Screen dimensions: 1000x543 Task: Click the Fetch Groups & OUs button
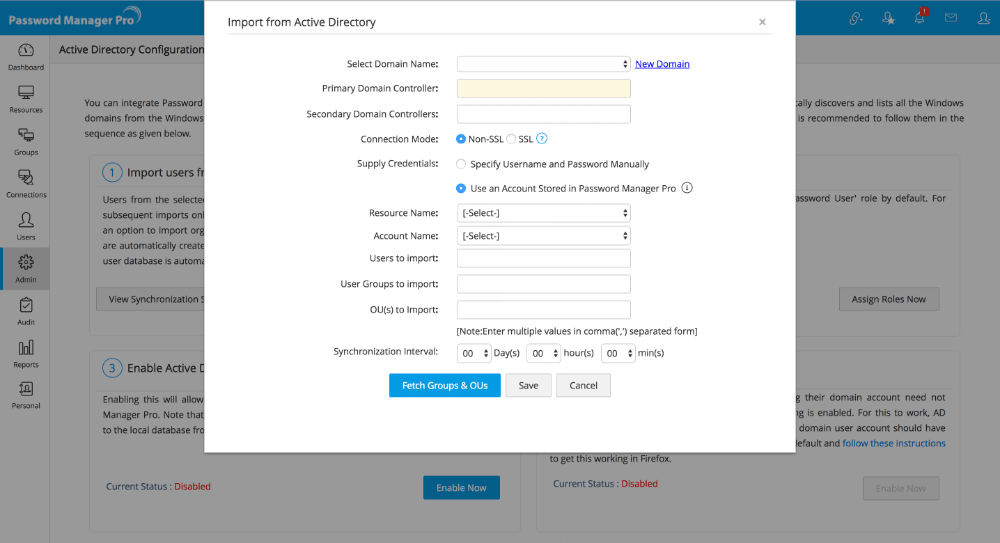(445, 385)
